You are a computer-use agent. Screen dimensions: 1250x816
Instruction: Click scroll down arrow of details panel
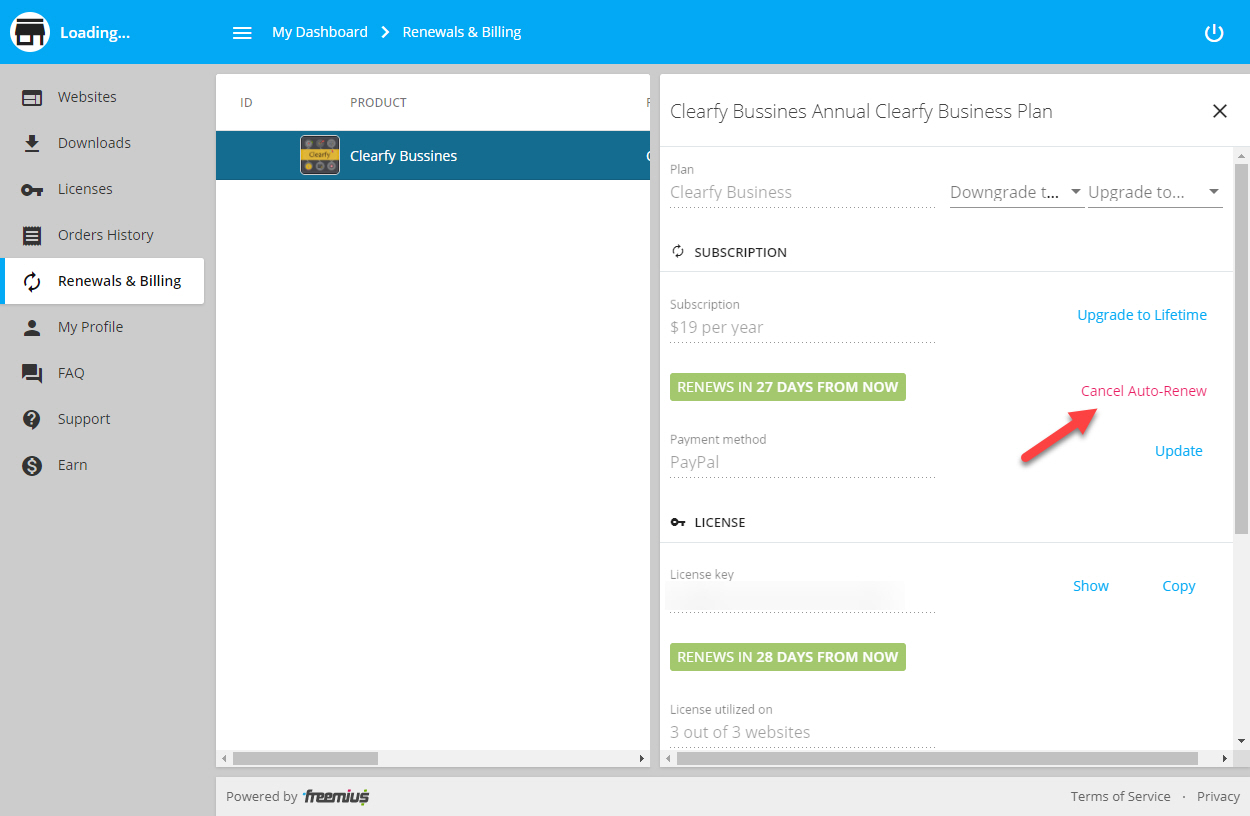[1241, 741]
